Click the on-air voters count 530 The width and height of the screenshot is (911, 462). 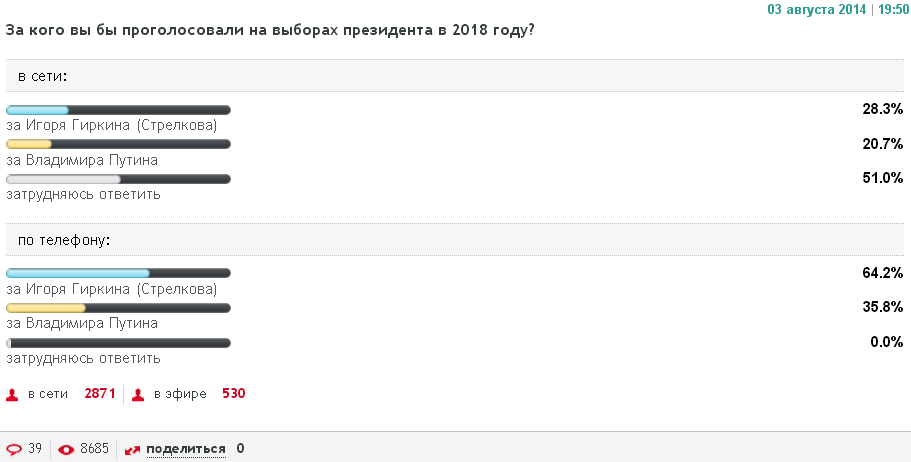tap(233, 394)
